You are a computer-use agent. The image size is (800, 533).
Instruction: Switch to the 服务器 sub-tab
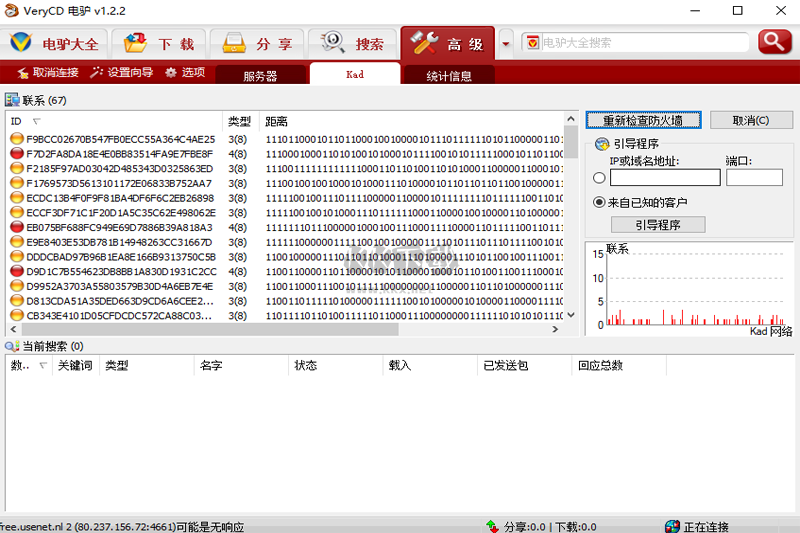[x=261, y=75]
